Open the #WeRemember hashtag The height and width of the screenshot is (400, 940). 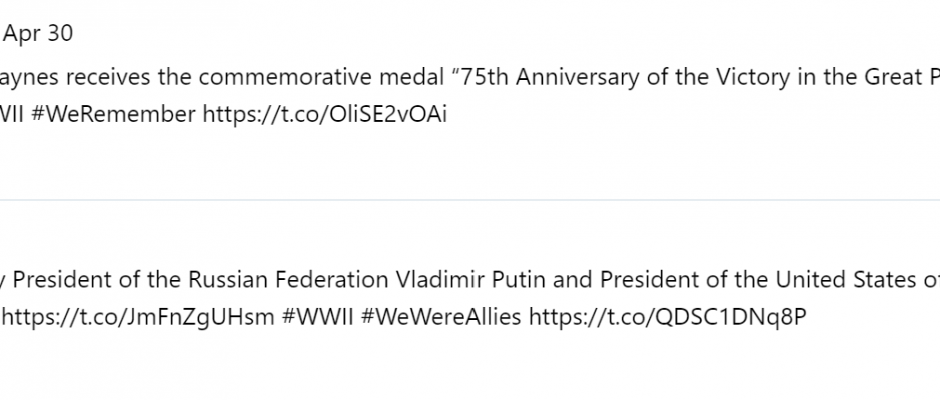(x=113, y=114)
